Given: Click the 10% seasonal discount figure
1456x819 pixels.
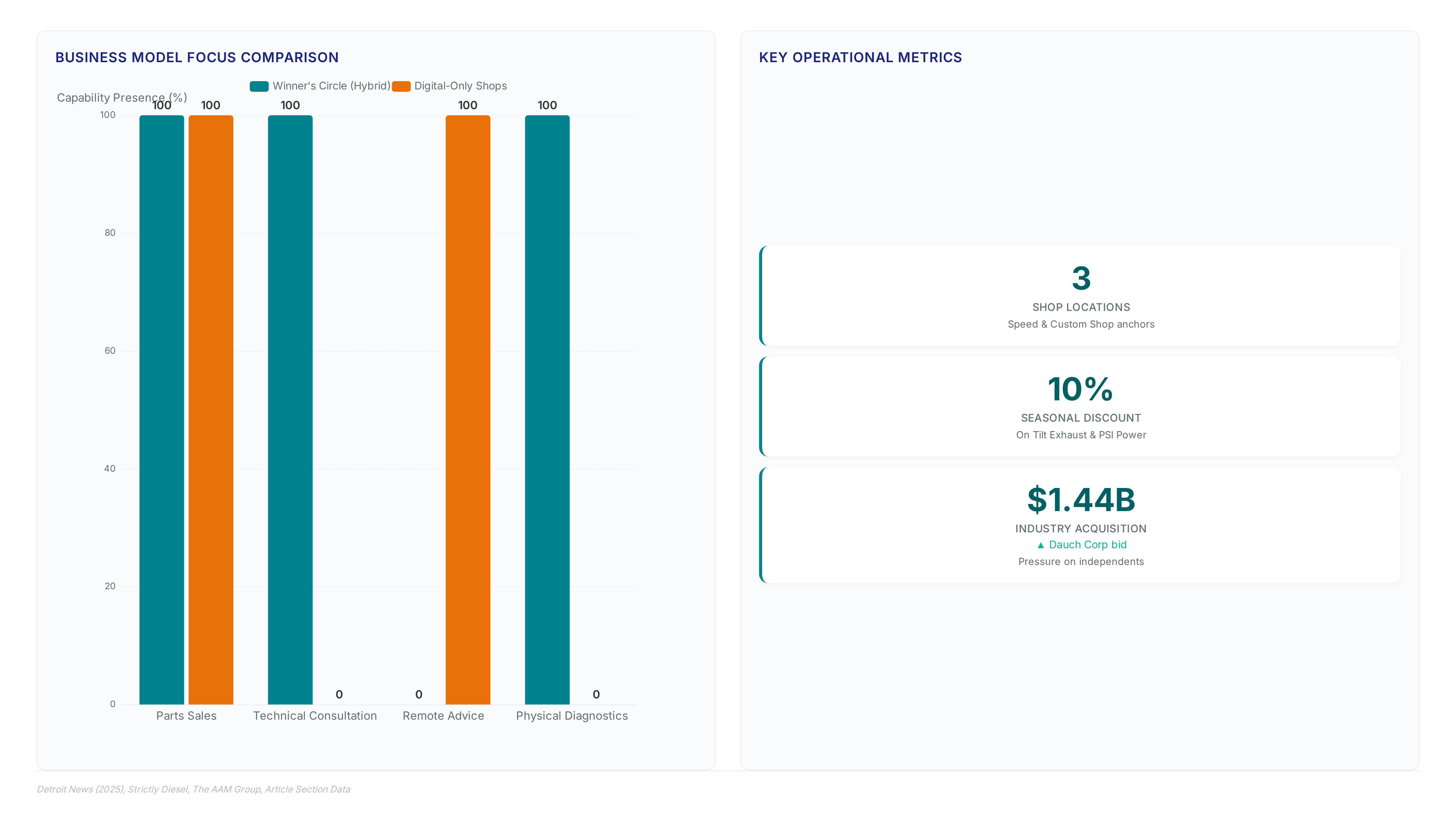Looking at the screenshot, I should click(x=1081, y=389).
